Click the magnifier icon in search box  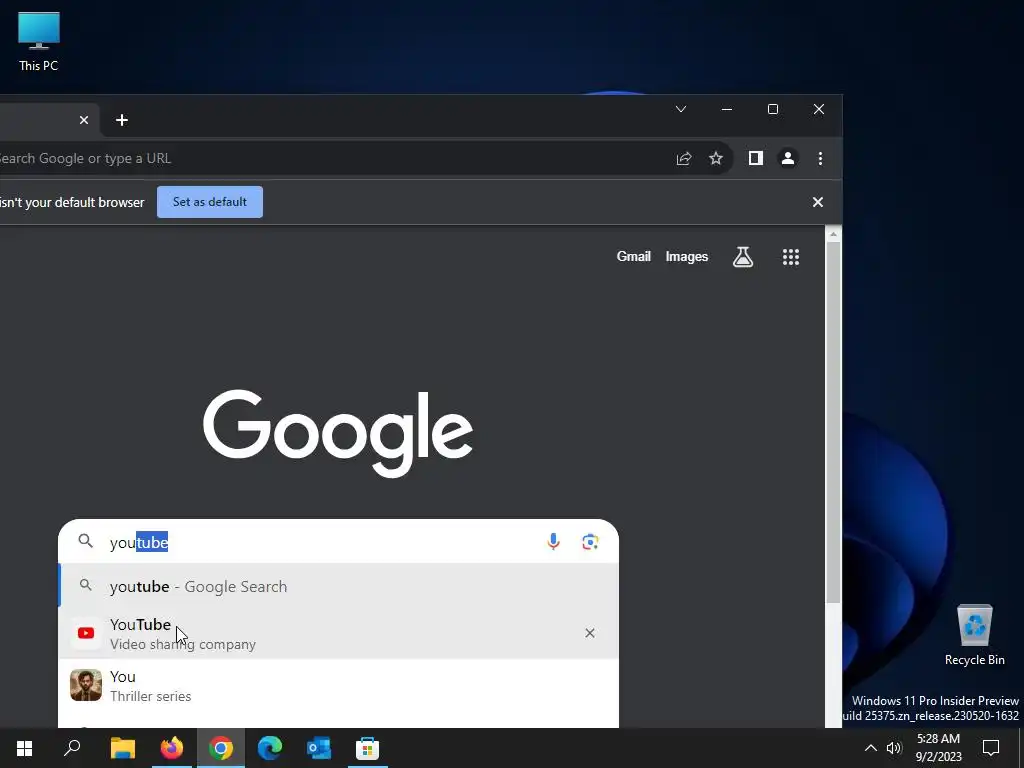pos(86,541)
